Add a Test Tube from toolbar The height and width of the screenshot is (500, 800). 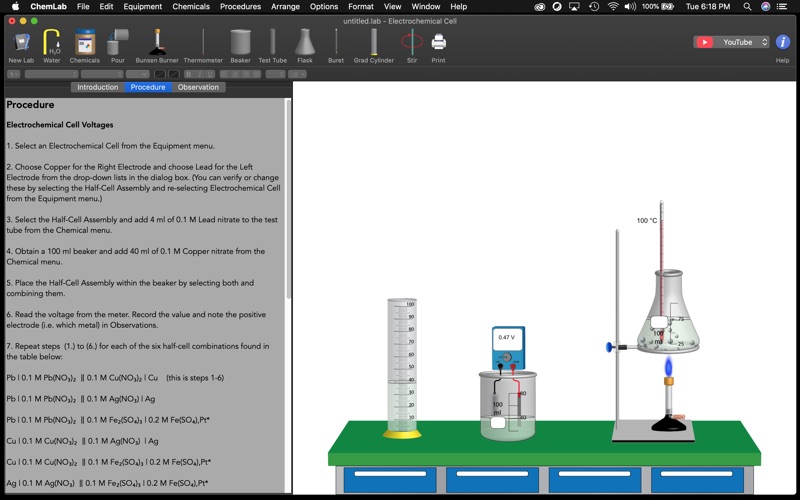tap(272, 46)
